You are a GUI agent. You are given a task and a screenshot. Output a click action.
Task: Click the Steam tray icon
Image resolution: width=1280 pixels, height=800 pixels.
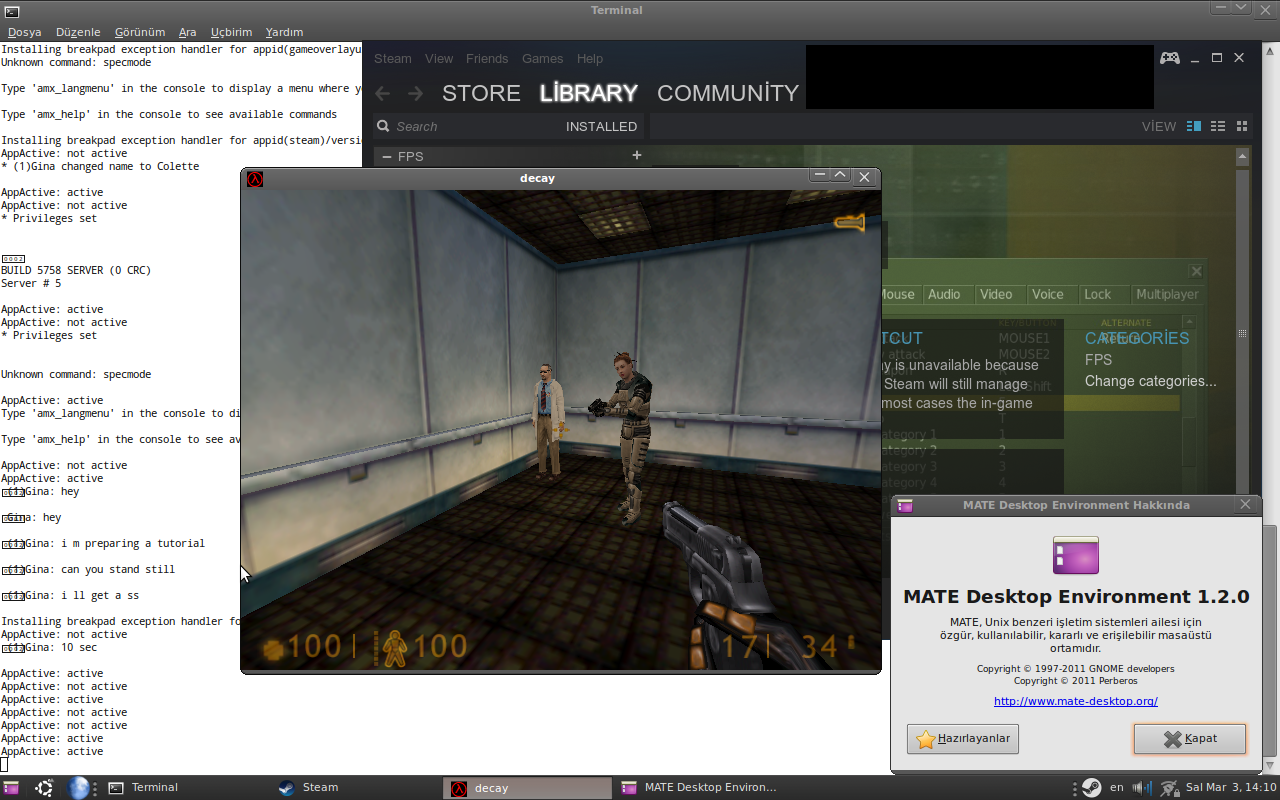click(x=1091, y=788)
